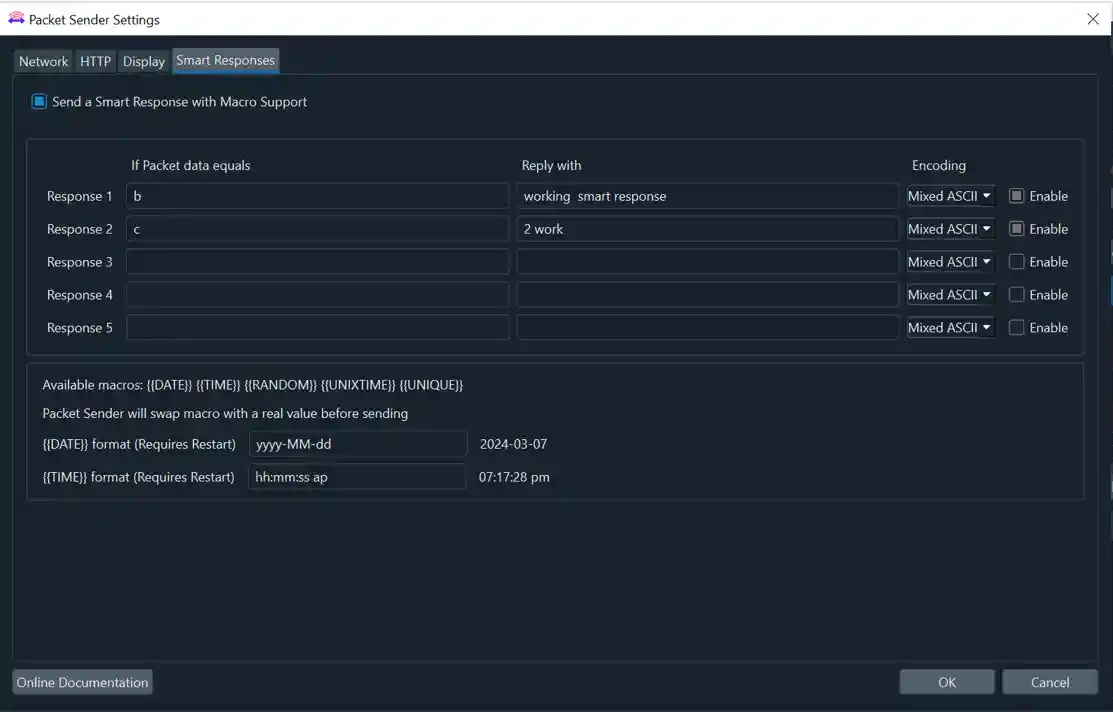Open the Encoding dropdown for Response 1
1113x712 pixels.
(950, 195)
